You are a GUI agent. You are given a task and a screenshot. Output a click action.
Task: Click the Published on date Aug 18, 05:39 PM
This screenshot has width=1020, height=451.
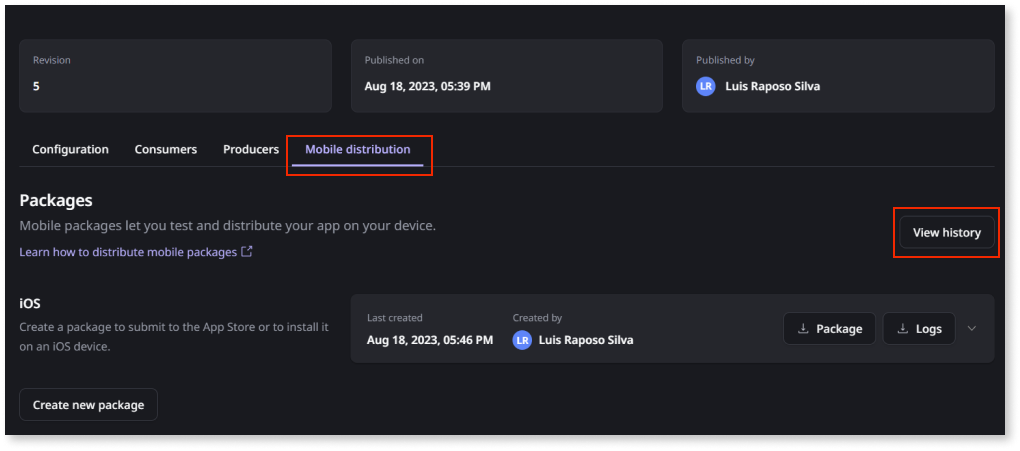coord(427,86)
